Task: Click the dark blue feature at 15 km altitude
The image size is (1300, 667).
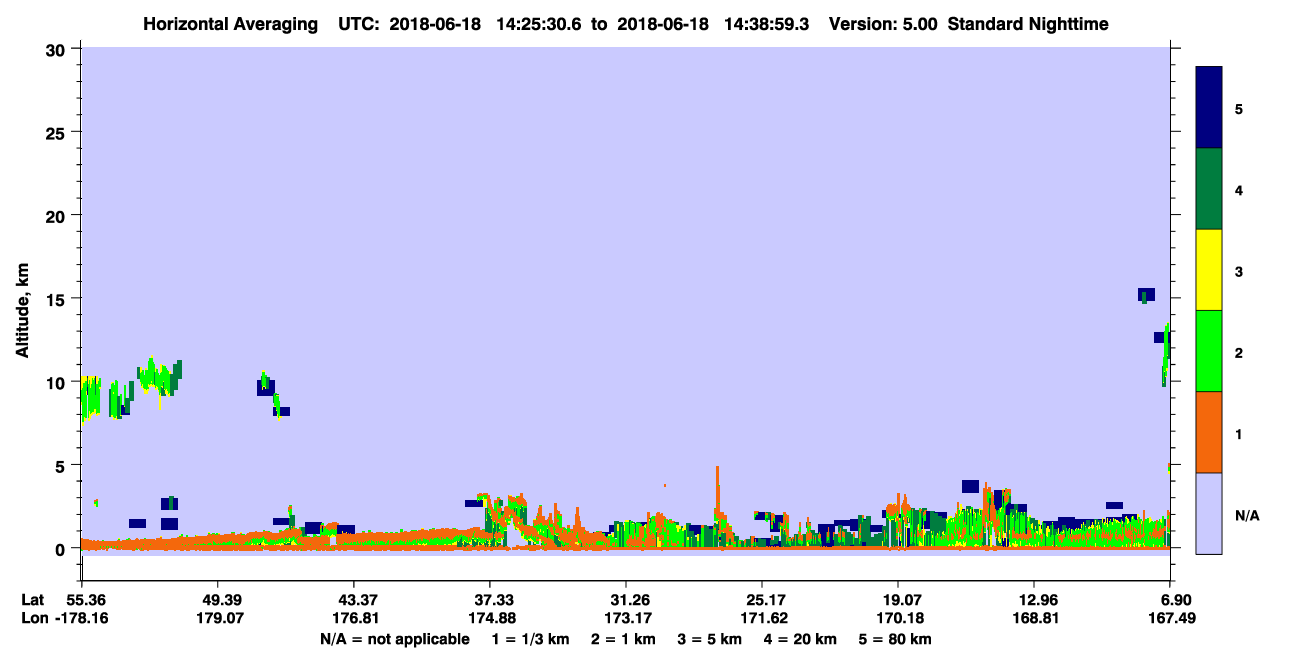Action: tap(1146, 294)
